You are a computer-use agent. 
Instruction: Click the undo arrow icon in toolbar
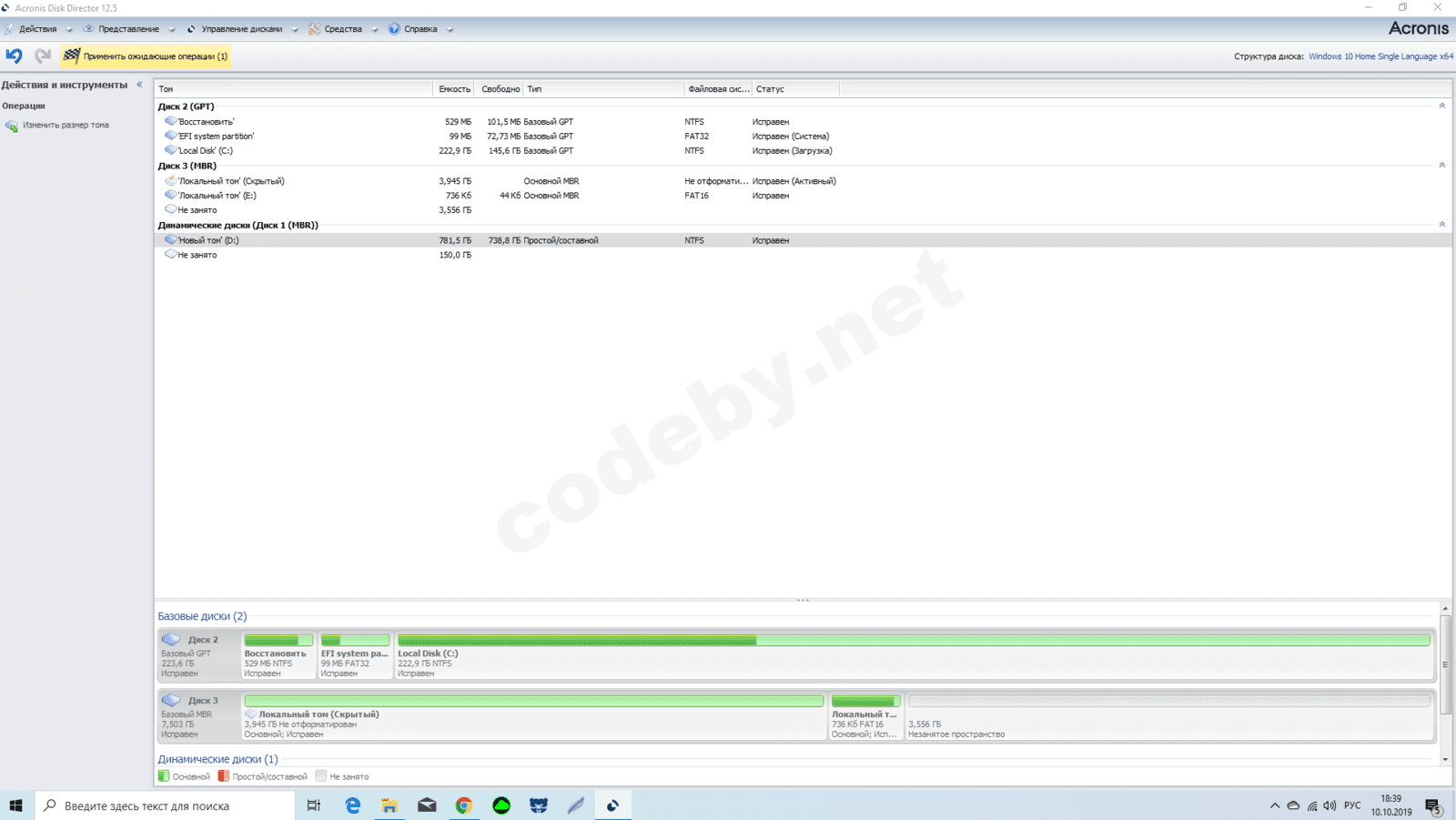[14, 56]
